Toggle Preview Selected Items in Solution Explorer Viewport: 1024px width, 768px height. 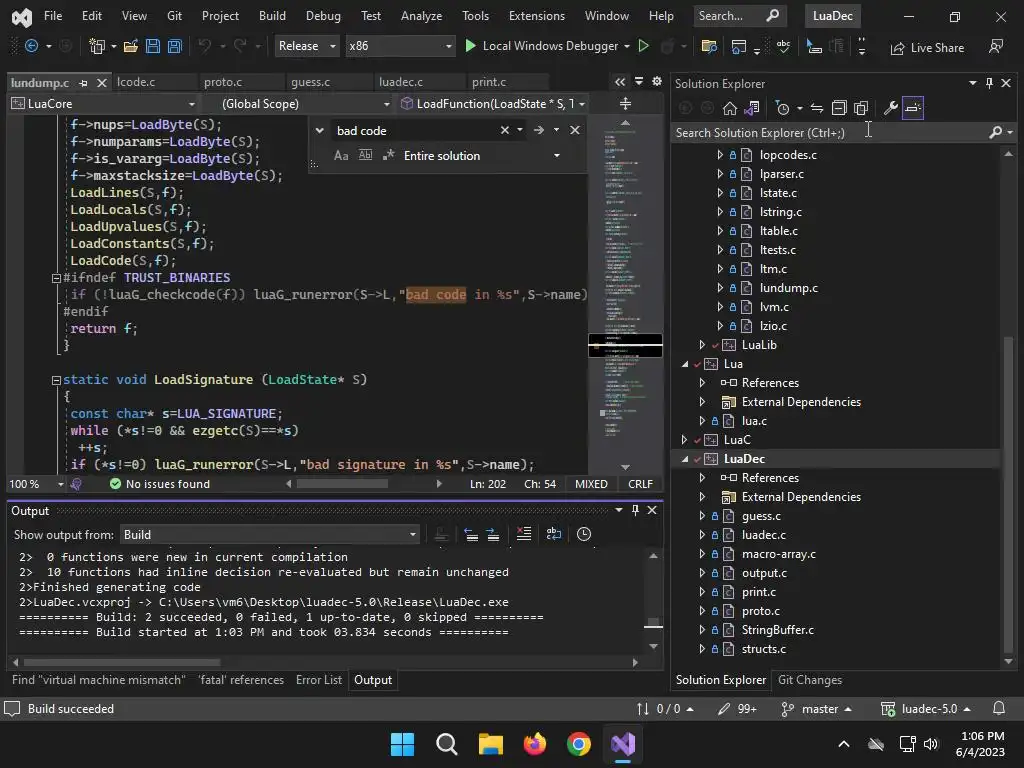[x=912, y=108]
